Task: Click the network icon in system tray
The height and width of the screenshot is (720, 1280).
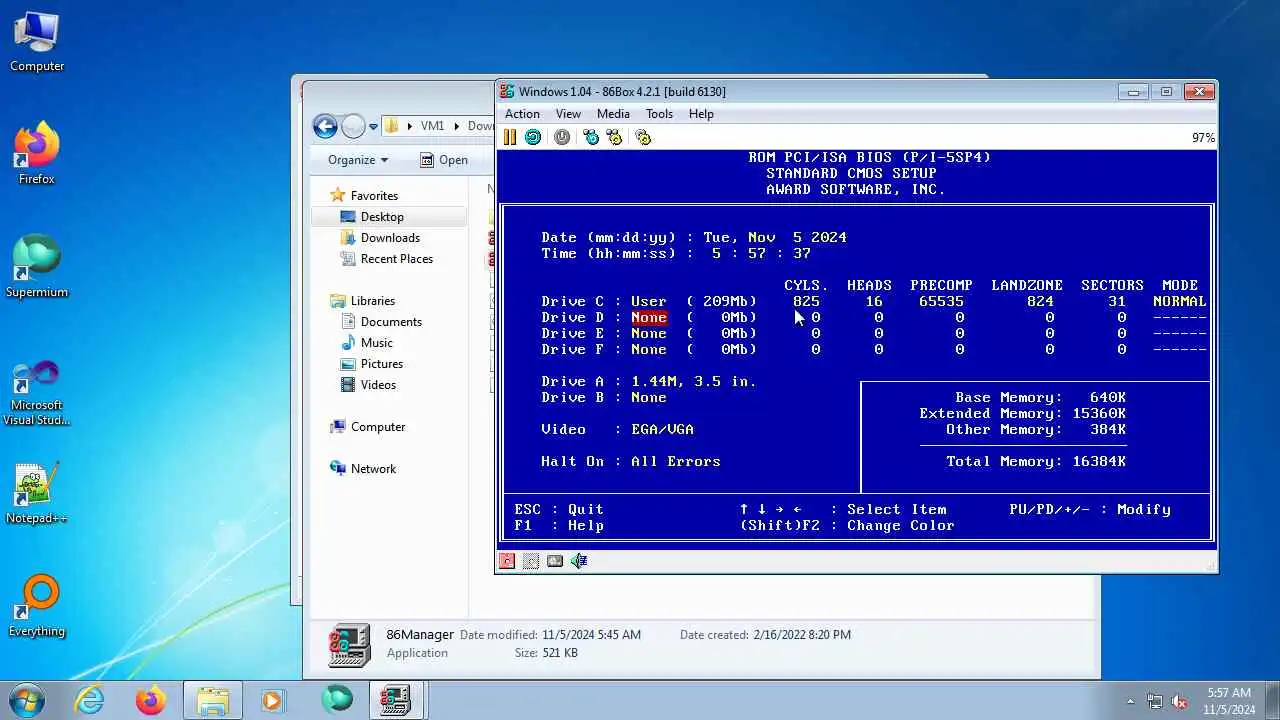Action: (x=1155, y=702)
